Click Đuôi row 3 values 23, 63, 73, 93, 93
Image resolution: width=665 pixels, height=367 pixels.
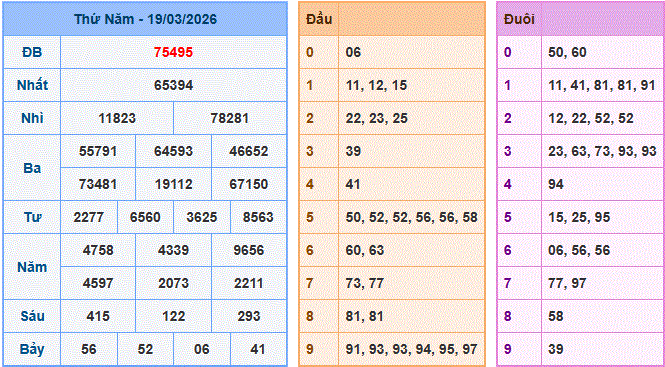(x=602, y=151)
